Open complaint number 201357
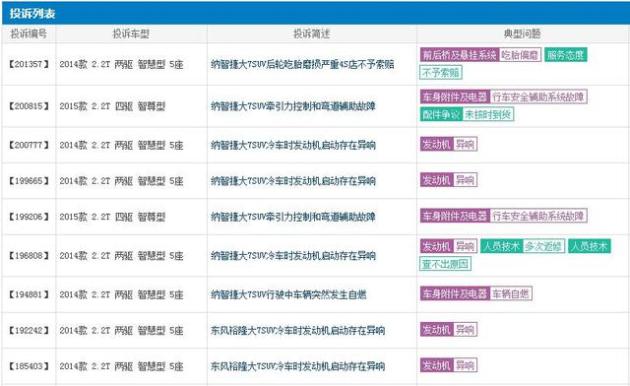The width and height of the screenshot is (630, 386). pyautogui.click(x=29, y=64)
